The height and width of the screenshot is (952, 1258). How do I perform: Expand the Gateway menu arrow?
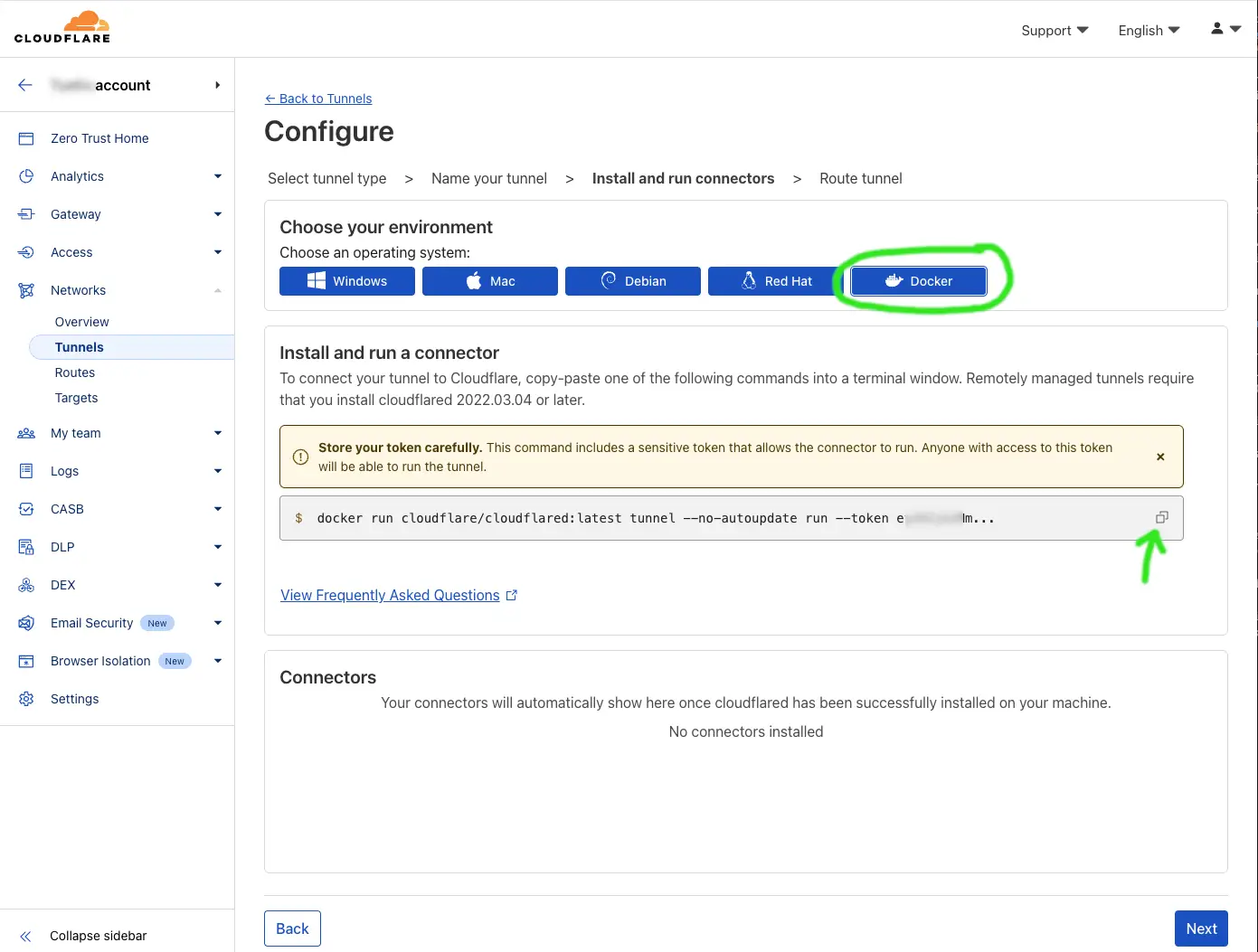pos(217,214)
